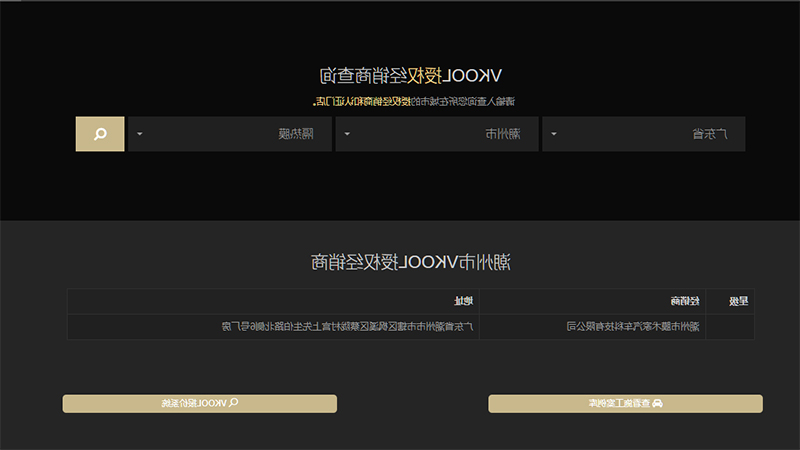Click the gold magnifier search button
The width and height of the screenshot is (800, 450).
tap(100, 134)
